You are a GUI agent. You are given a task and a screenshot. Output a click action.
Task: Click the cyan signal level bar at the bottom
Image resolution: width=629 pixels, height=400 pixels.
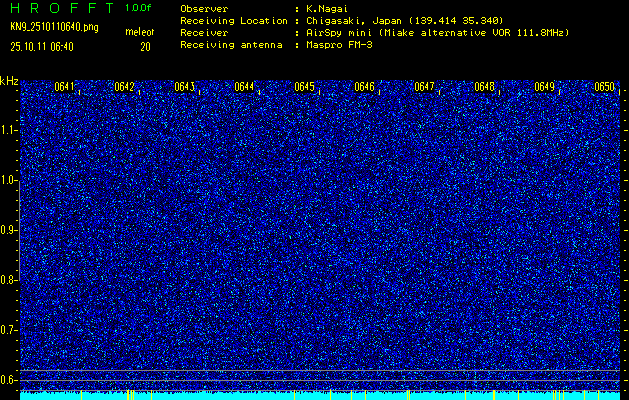coord(320,396)
